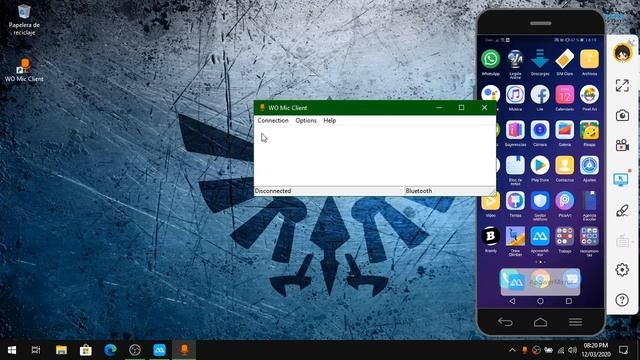This screenshot has height=360, width=640.
Task: Open the PicsArt app
Action: point(564,201)
